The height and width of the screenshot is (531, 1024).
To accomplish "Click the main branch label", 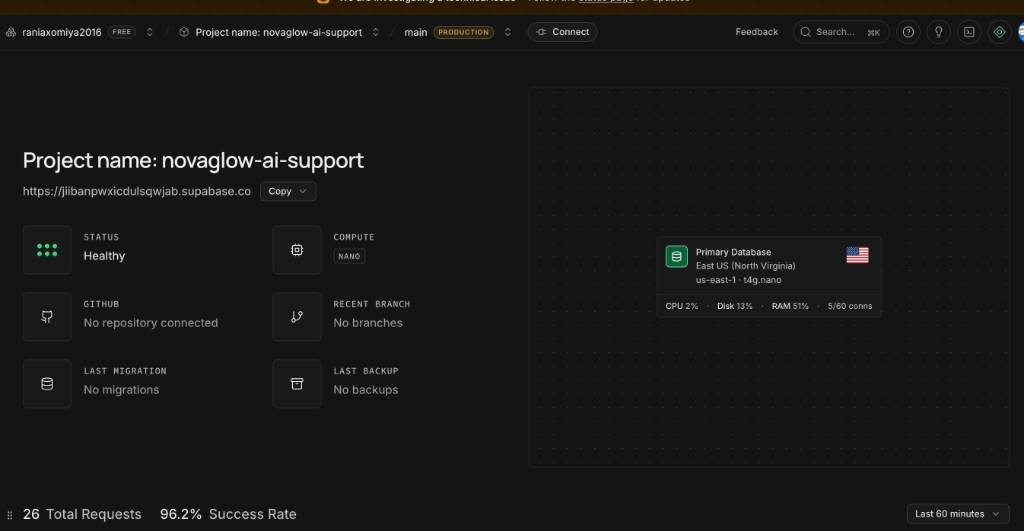I will click(415, 32).
